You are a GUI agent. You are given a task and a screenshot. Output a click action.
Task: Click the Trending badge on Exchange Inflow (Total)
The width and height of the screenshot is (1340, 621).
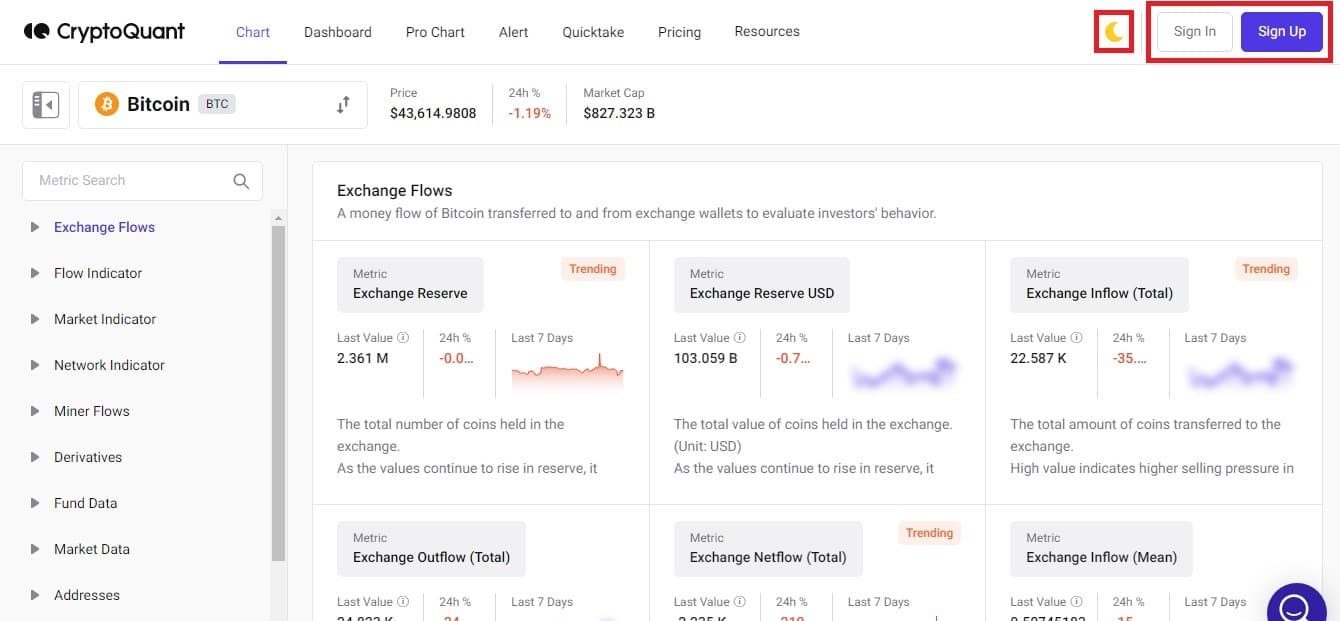[x=1266, y=269]
